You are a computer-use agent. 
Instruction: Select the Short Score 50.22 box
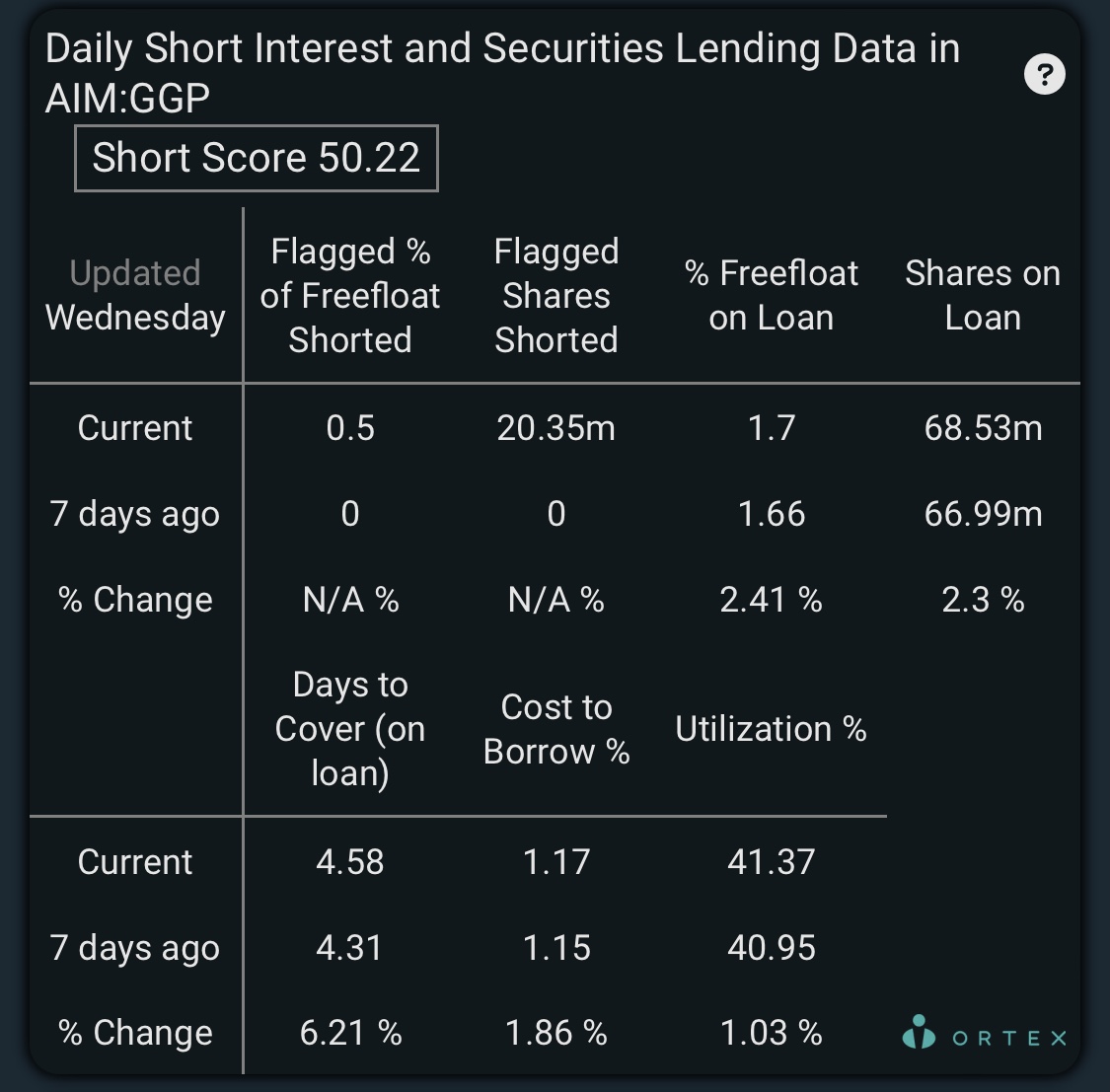(x=257, y=158)
